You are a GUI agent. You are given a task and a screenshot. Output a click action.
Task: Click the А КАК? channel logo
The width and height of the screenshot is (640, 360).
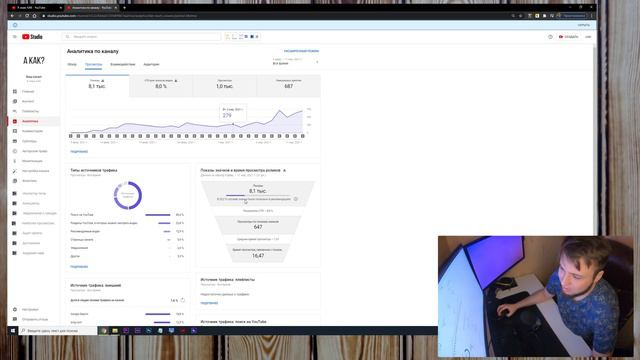tap(34, 60)
